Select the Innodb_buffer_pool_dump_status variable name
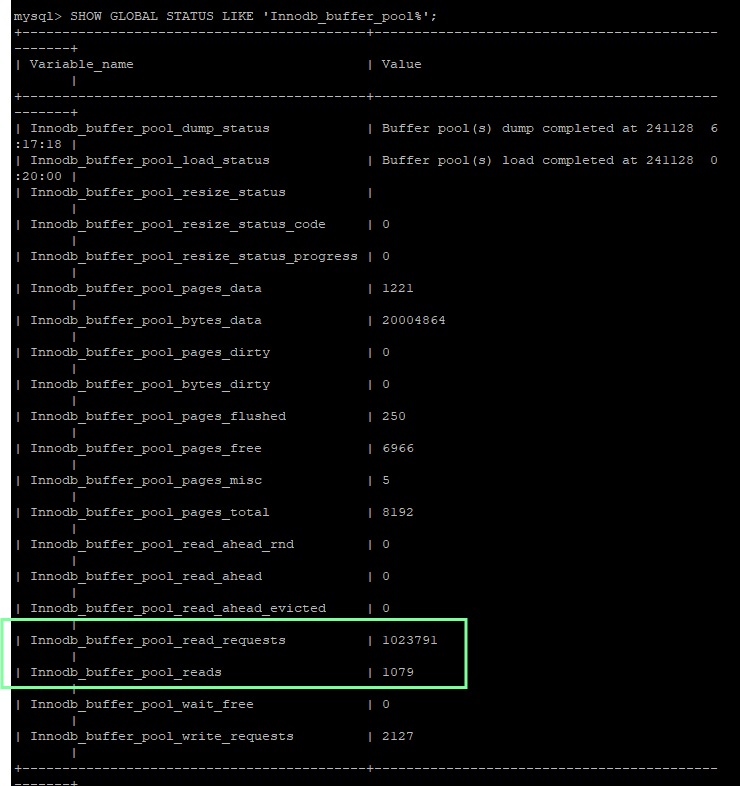Image resolution: width=740 pixels, height=786 pixels. click(149, 128)
